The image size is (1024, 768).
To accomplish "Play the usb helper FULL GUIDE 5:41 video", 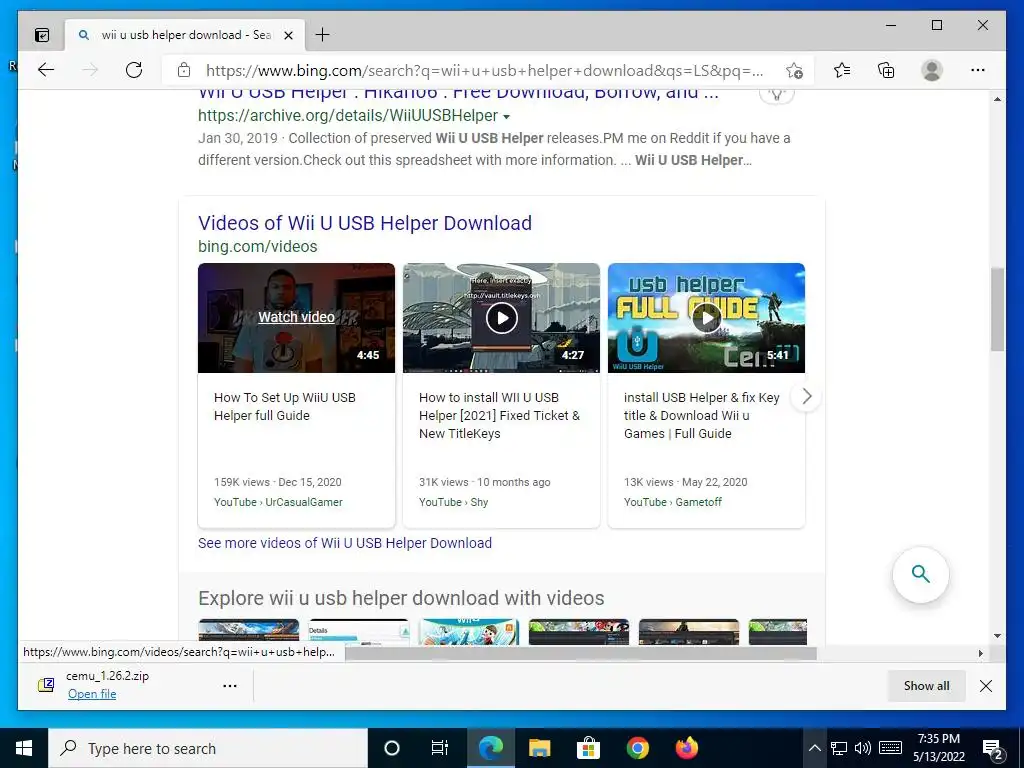I will pos(707,318).
